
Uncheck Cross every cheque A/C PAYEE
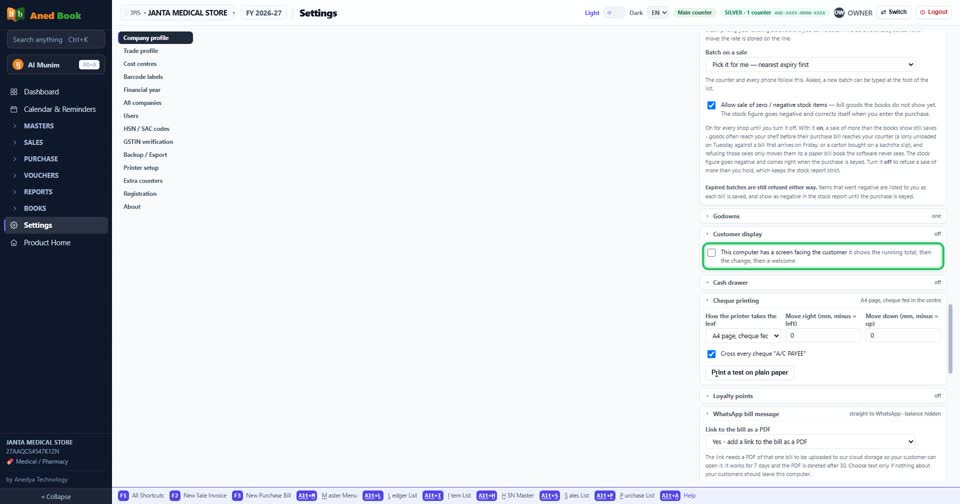711,354
